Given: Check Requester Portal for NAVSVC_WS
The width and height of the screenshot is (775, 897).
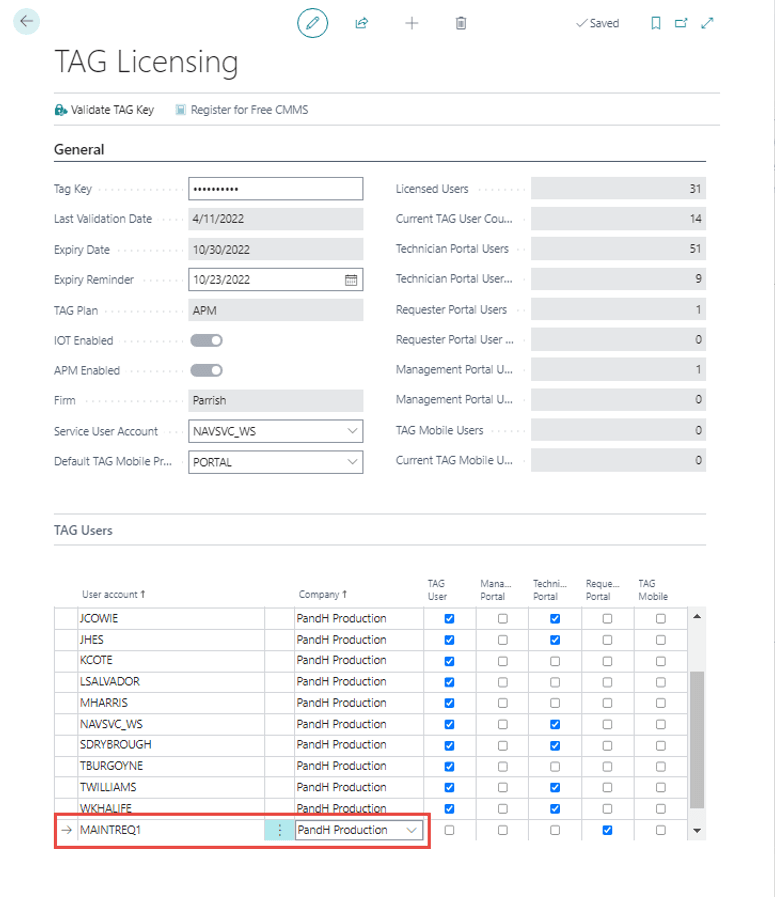Looking at the screenshot, I should [x=607, y=724].
